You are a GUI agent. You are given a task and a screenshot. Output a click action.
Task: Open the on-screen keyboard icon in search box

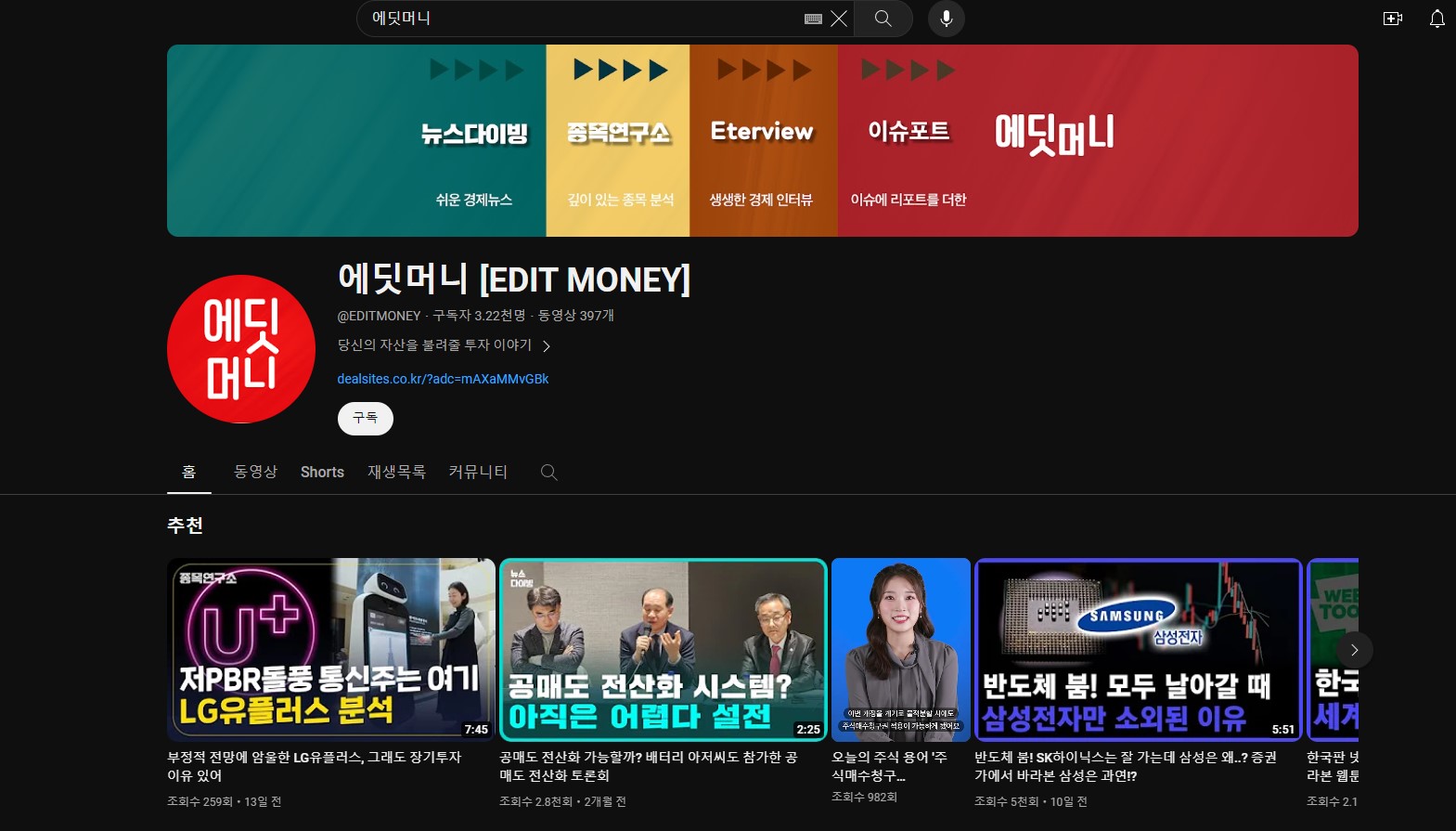tap(813, 19)
